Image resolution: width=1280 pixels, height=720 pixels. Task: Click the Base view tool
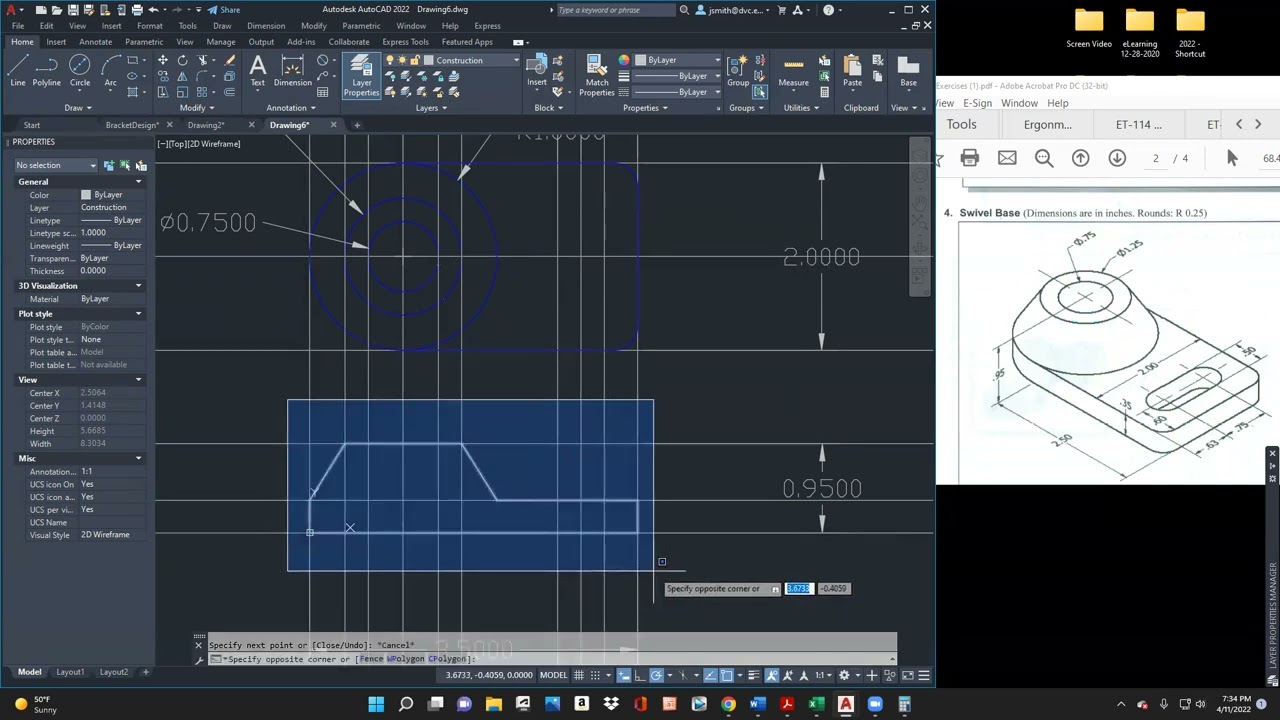click(908, 71)
